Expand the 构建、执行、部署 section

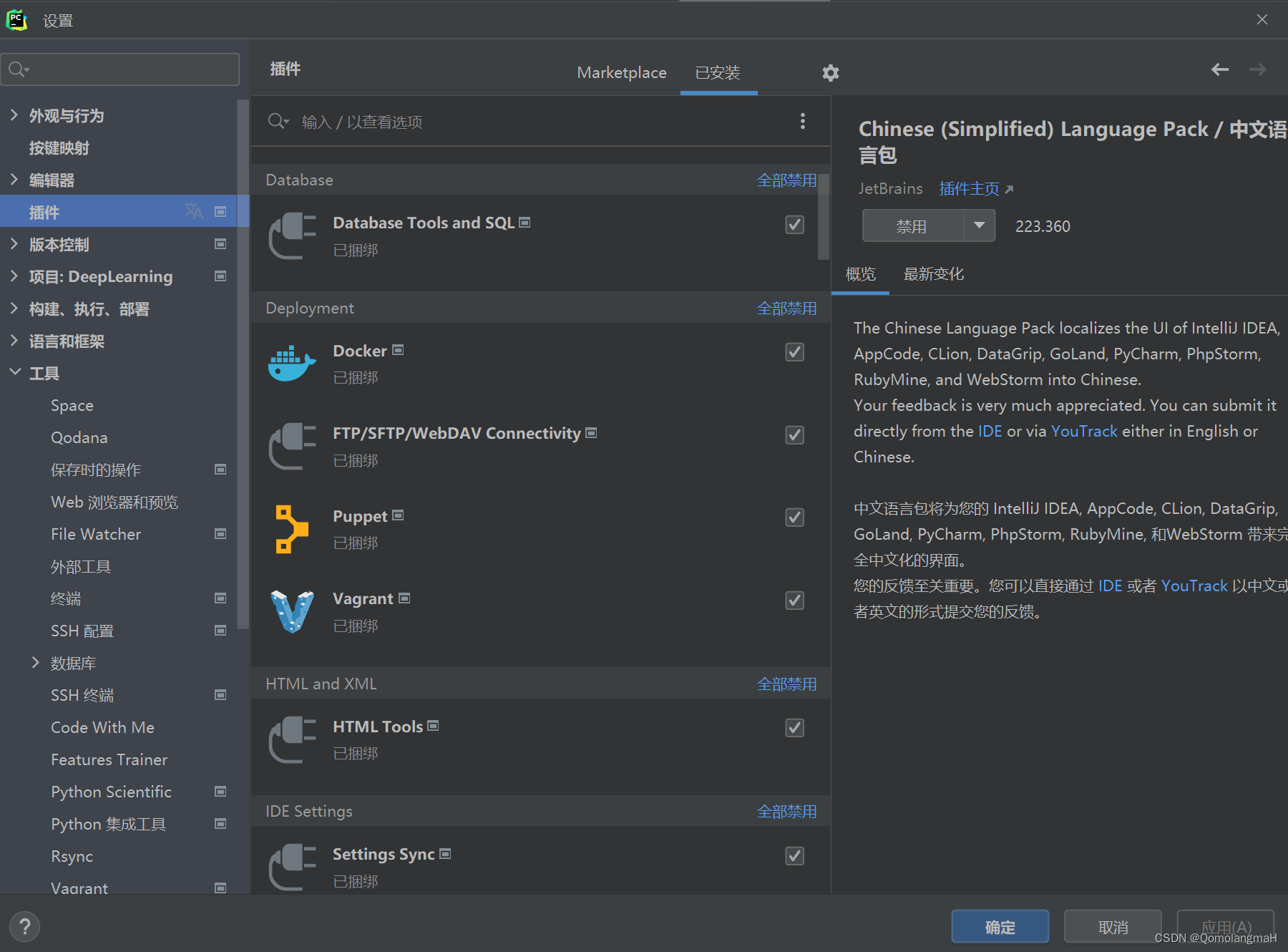[x=14, y=308]
